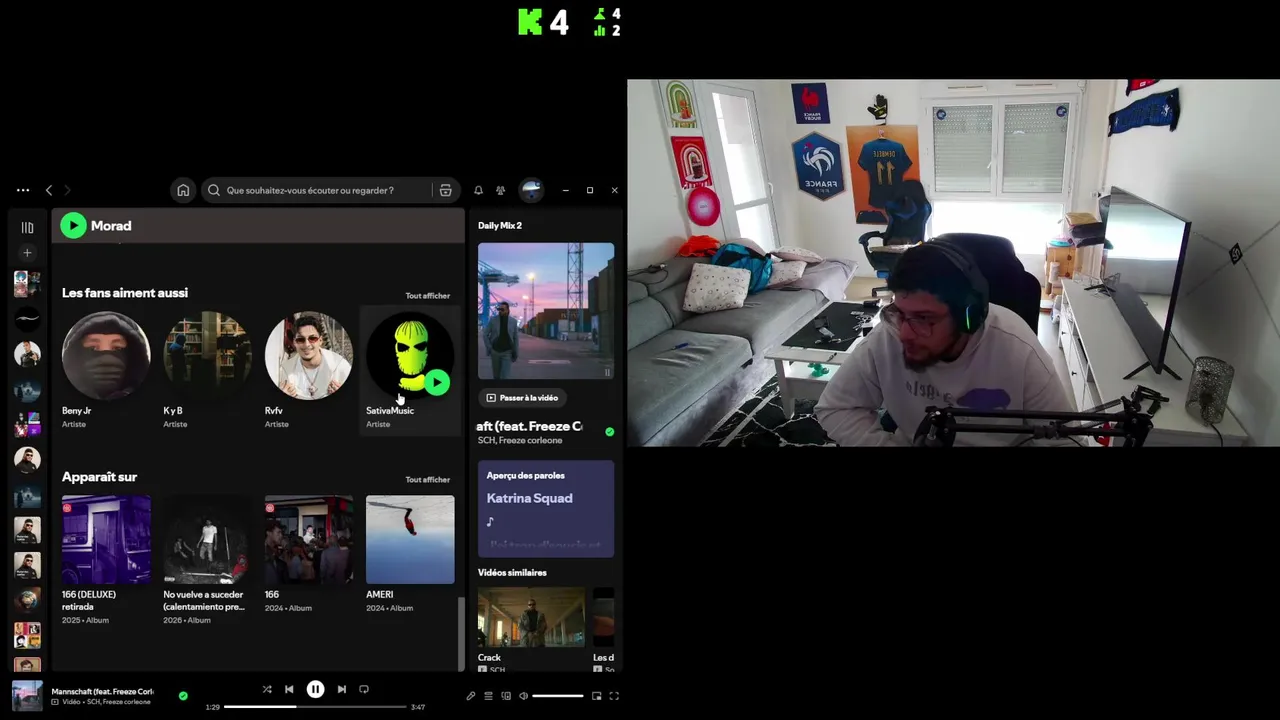
Task: Open K y B artist picture
Action: click(207, 356)
